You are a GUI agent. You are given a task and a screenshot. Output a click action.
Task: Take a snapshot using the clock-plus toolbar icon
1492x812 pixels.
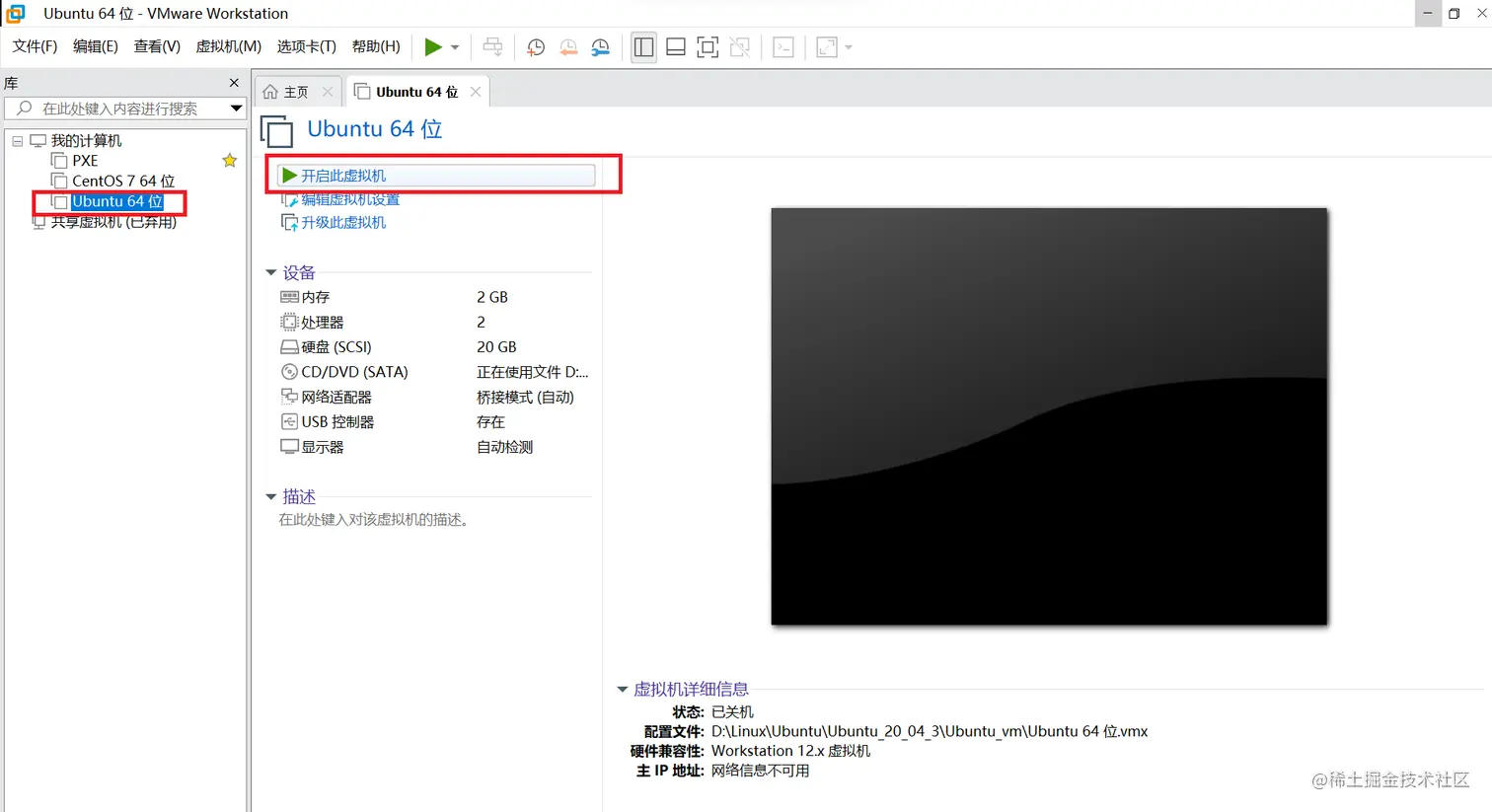tap(536, 46)
